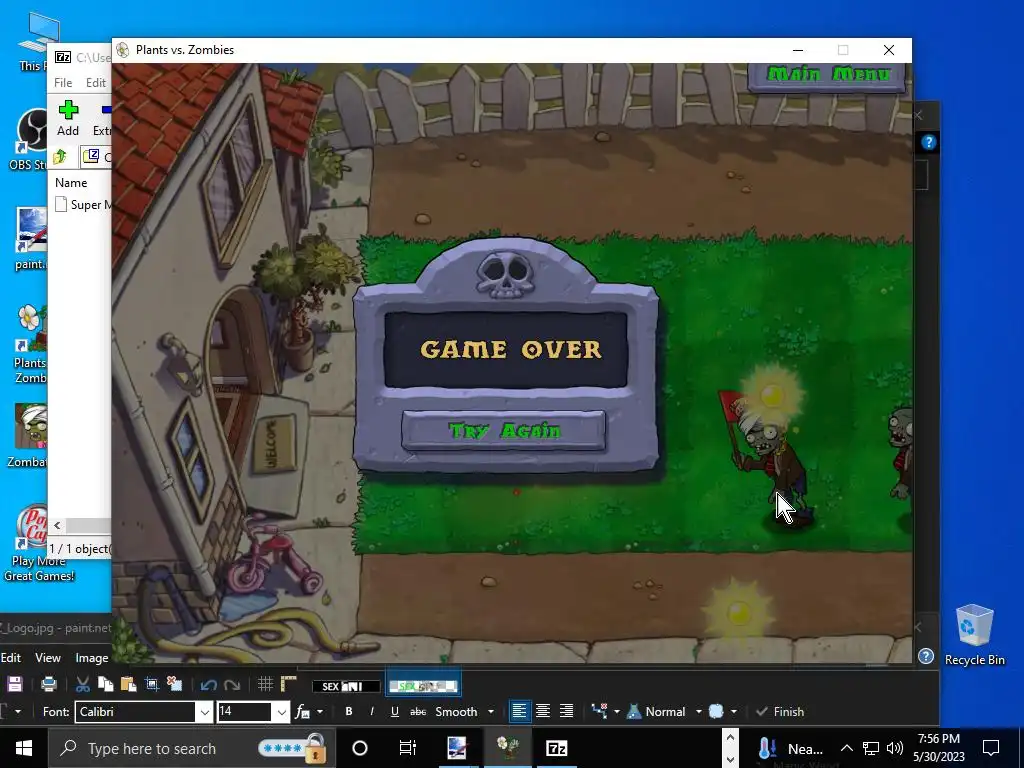
Task: Show hidden system tray icons chevron
Action: [x=846, y=748]
